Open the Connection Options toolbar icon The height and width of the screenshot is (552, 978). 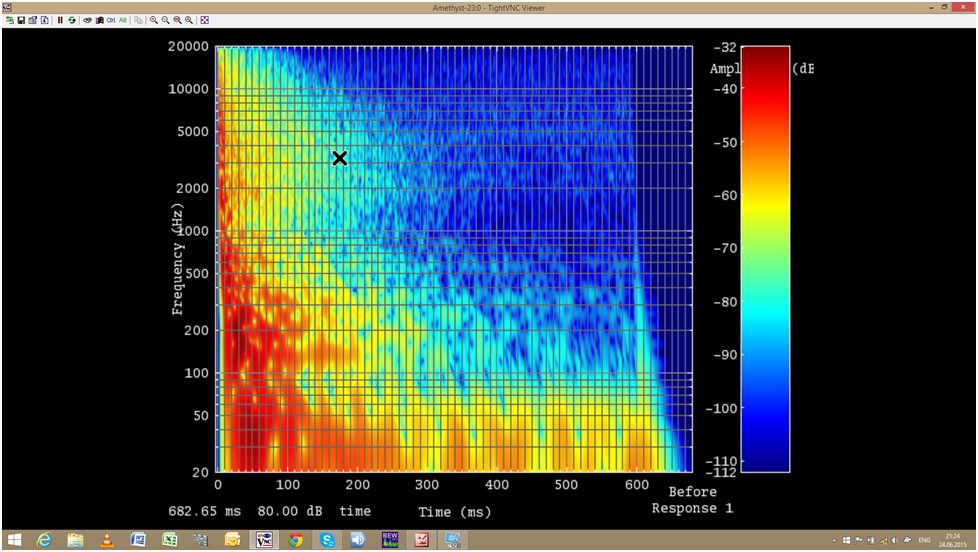pos(33,20)
